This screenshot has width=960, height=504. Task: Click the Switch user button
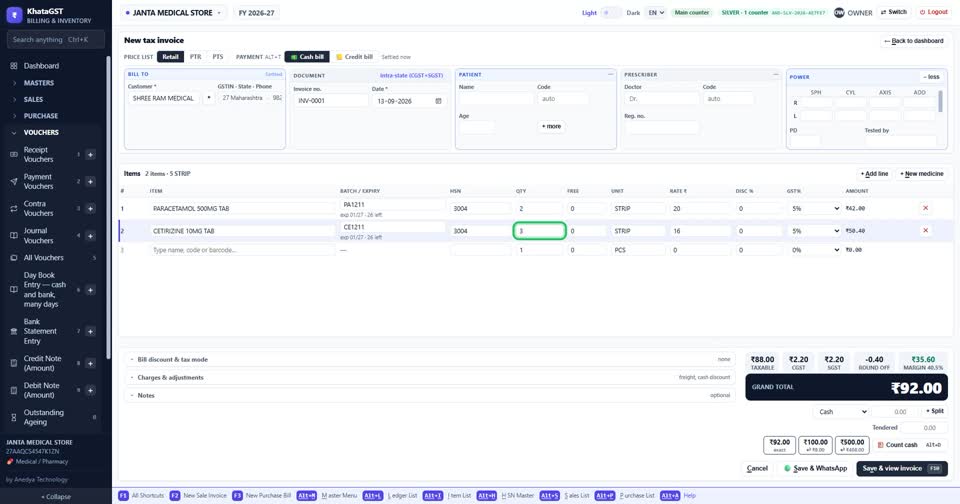click(x=893, y=12)
